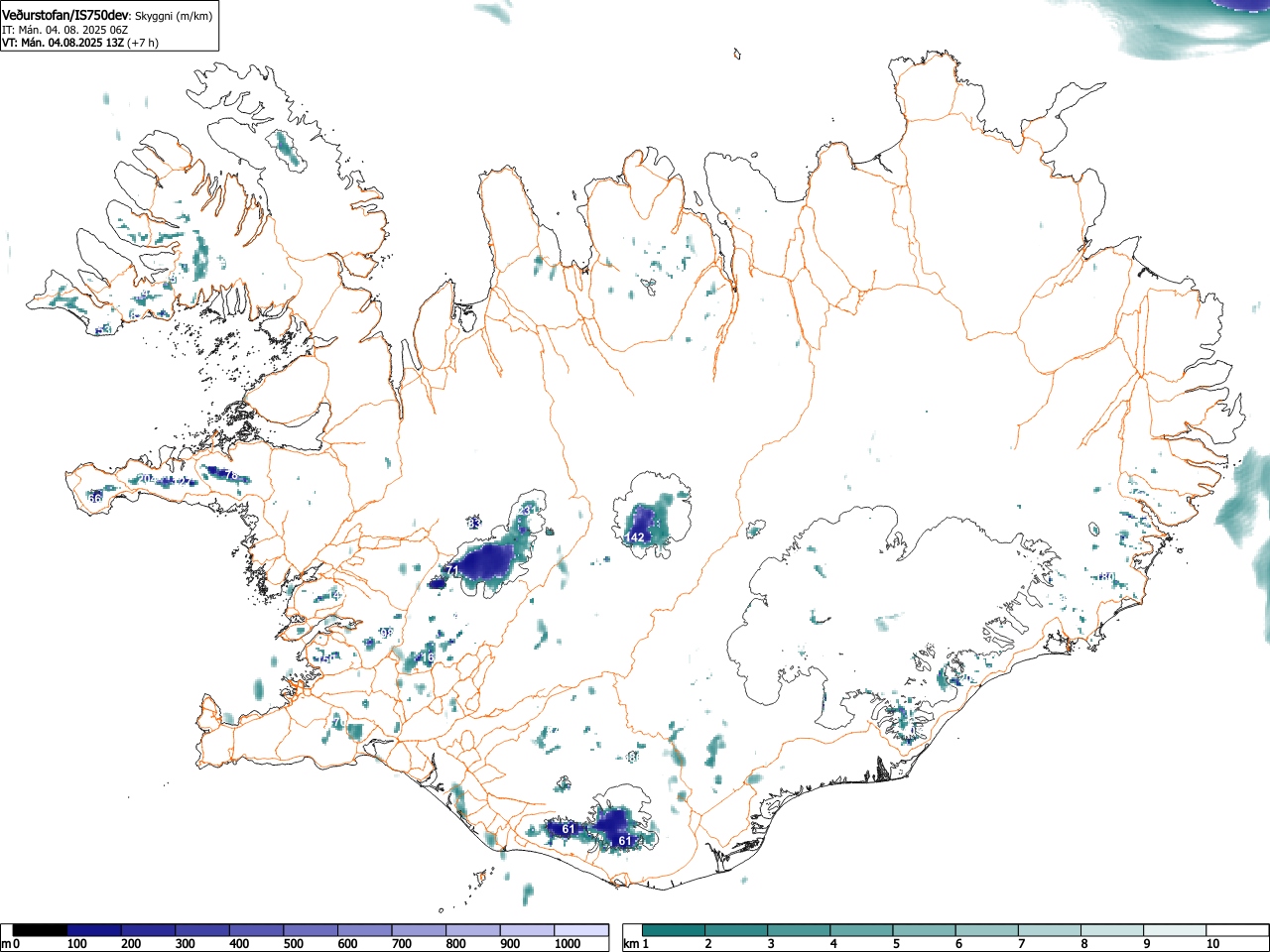Click the "km" unit label on the legend
Viewport: 1270px width, 952px height.
631,944
